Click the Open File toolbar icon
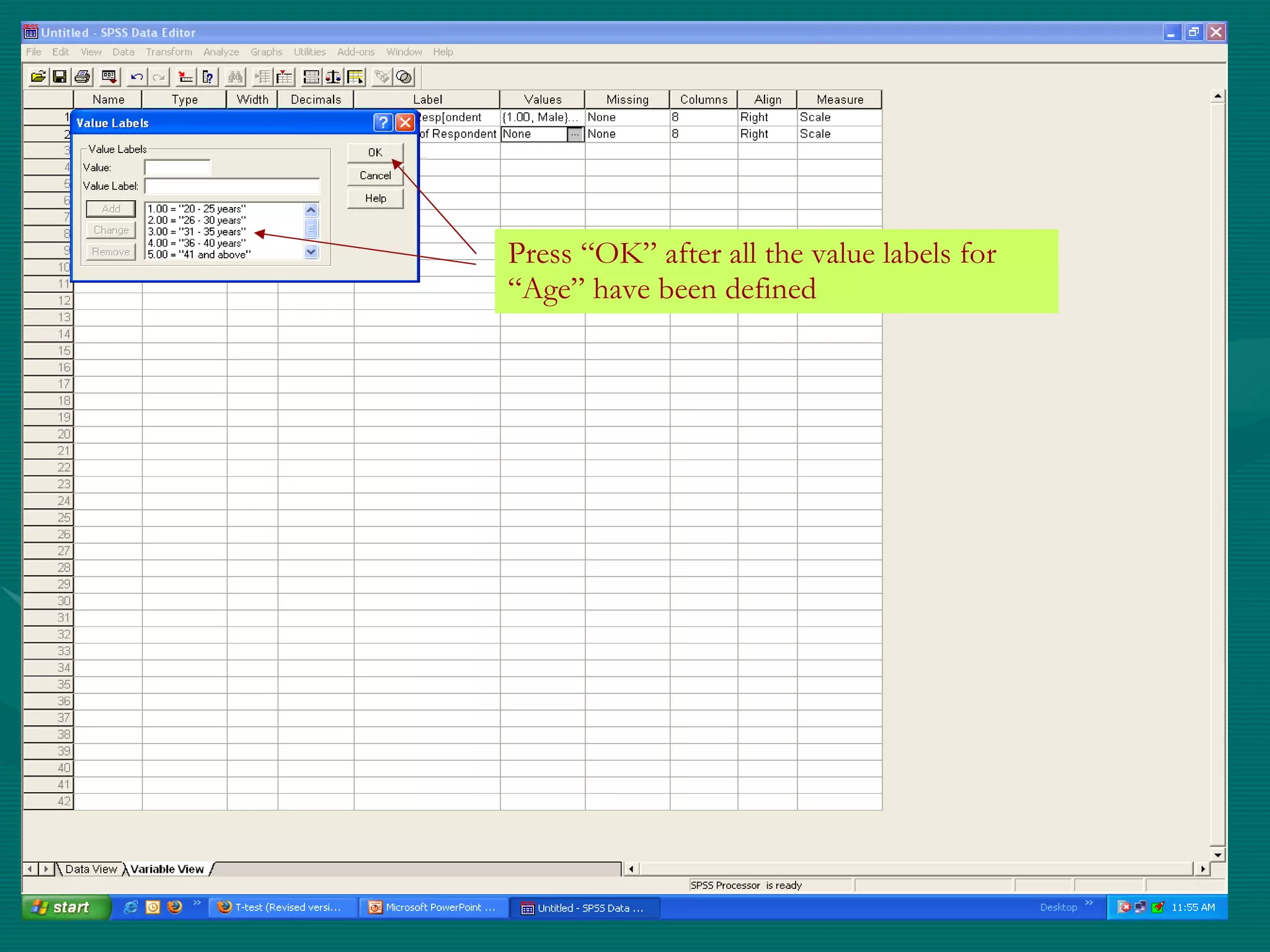Viewport: 1270px width, 952px height. click(38, 77)
